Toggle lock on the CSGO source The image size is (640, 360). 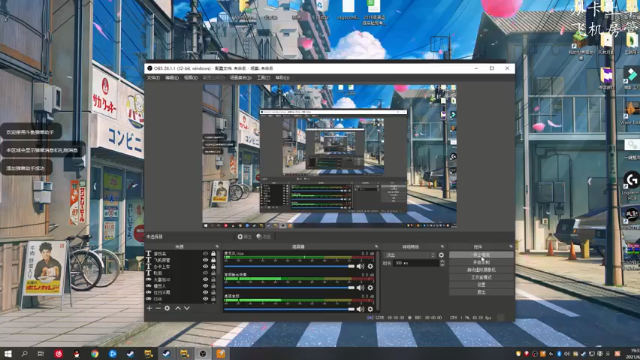(x=213, y=299)
